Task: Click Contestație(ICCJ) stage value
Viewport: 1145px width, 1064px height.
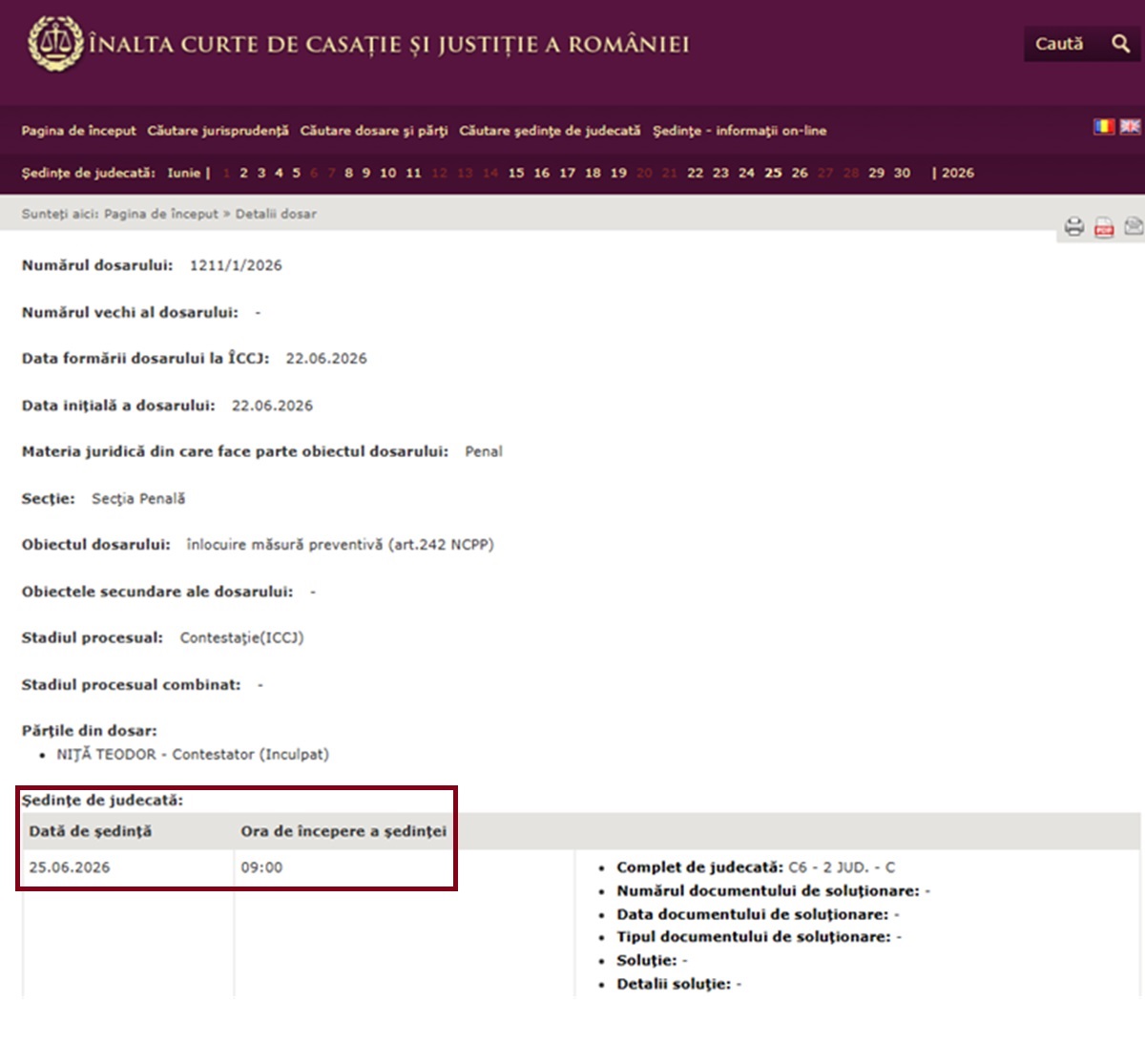Action: point(241,637)
